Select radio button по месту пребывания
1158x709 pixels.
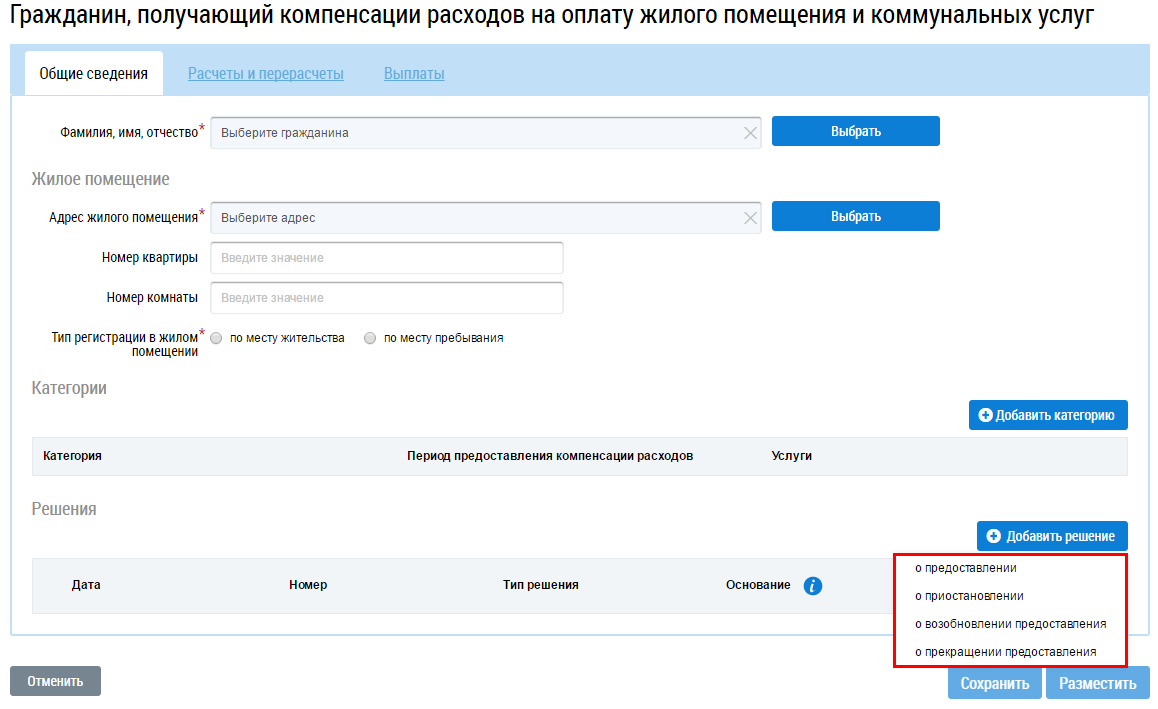tap(370, 339)
